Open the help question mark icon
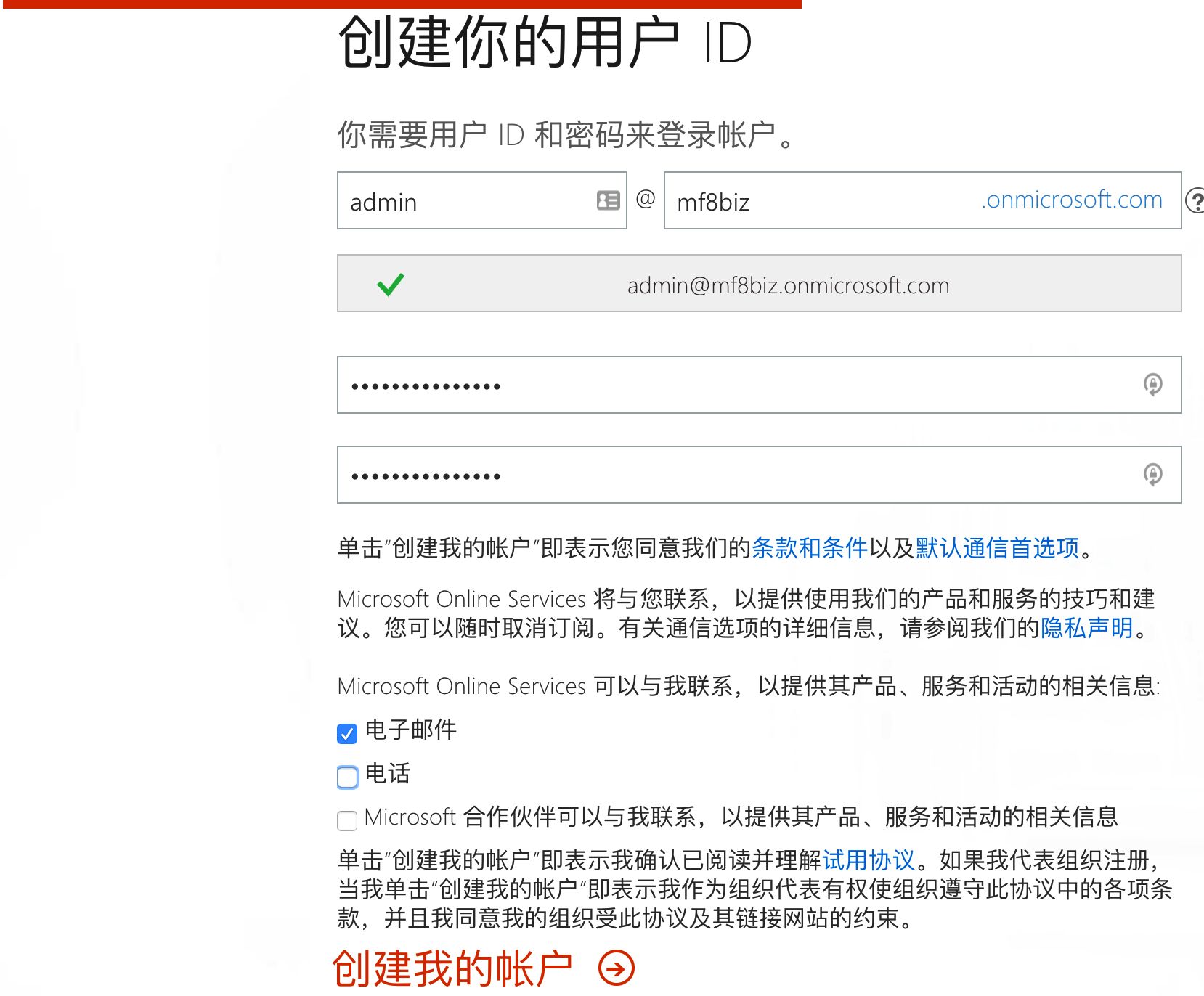Image resolution: width=1204 pixels, height=996 pixels. [1195, 200]
